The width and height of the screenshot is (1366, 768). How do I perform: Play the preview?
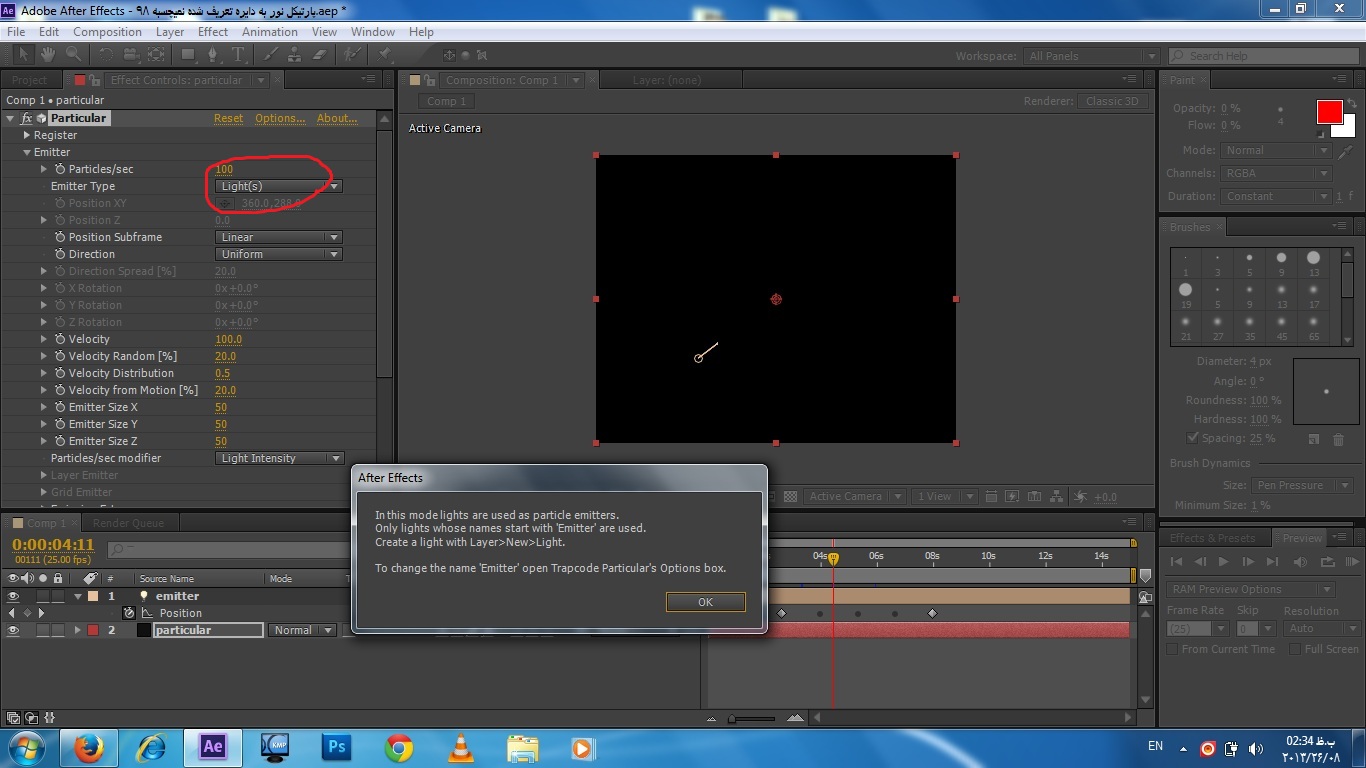coord(1222,562)
